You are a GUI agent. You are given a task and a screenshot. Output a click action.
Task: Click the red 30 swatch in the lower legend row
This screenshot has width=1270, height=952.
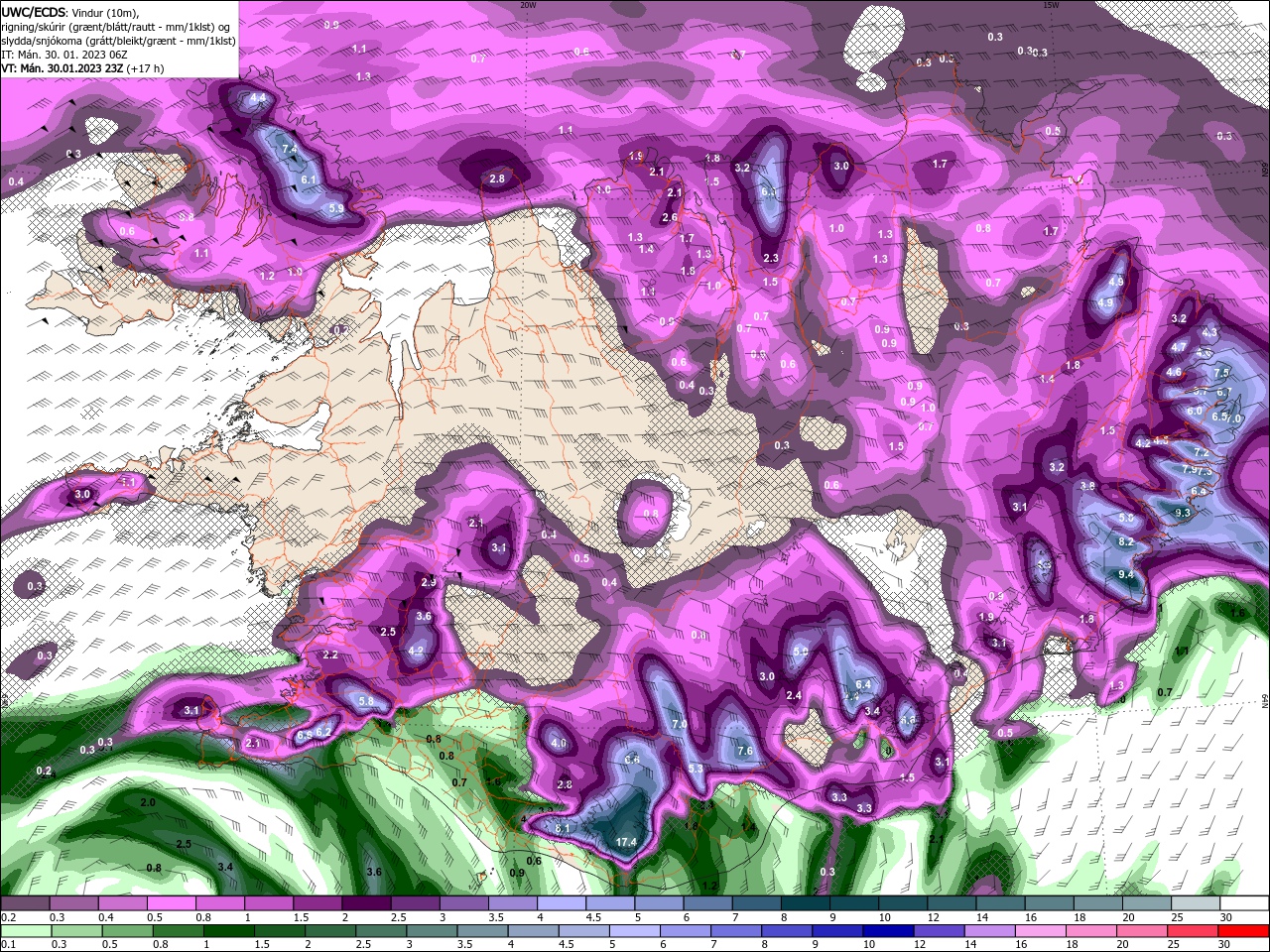point(1244,931)
